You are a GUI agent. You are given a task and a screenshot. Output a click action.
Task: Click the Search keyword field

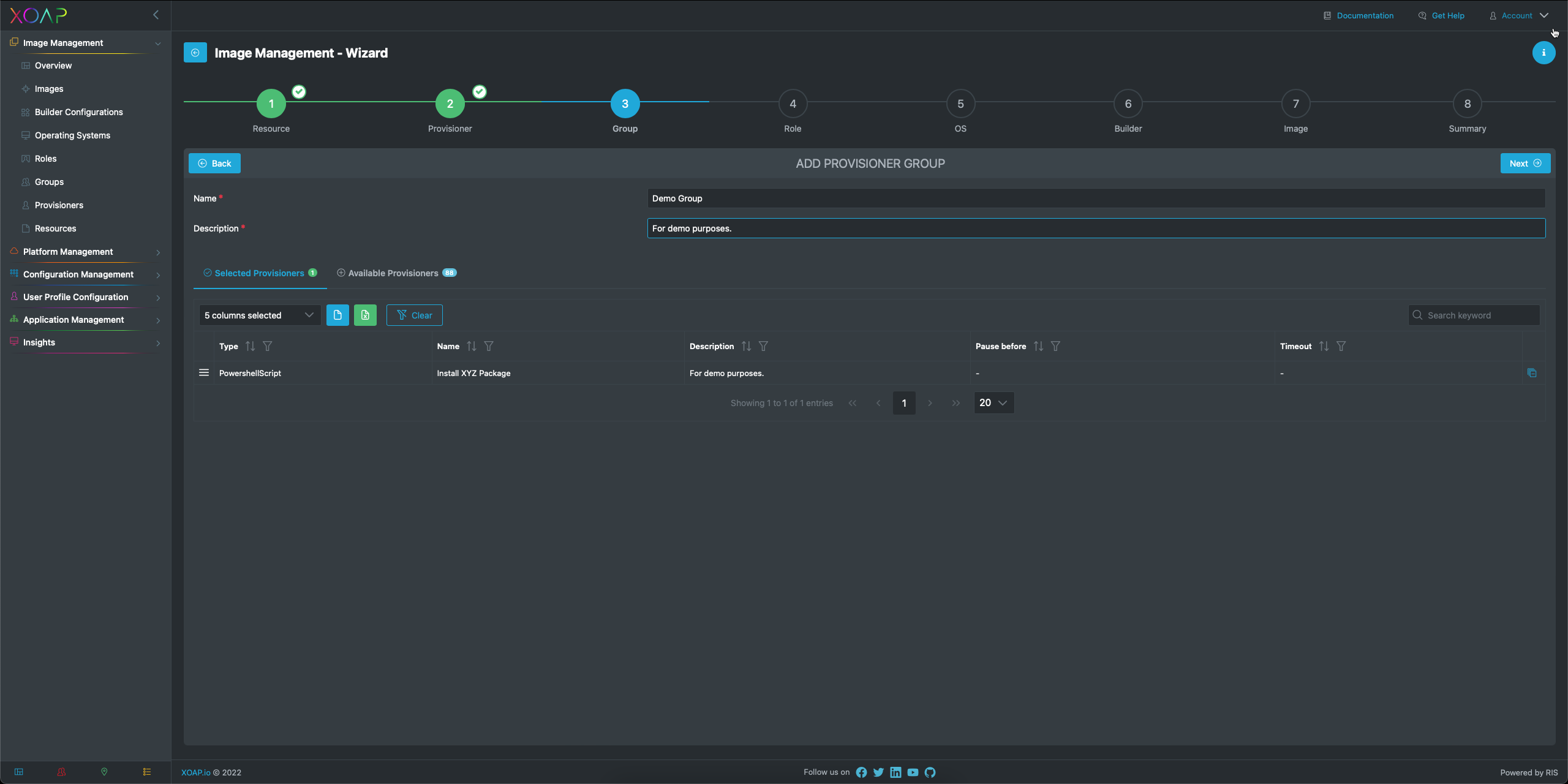(x=1474, y=315)
